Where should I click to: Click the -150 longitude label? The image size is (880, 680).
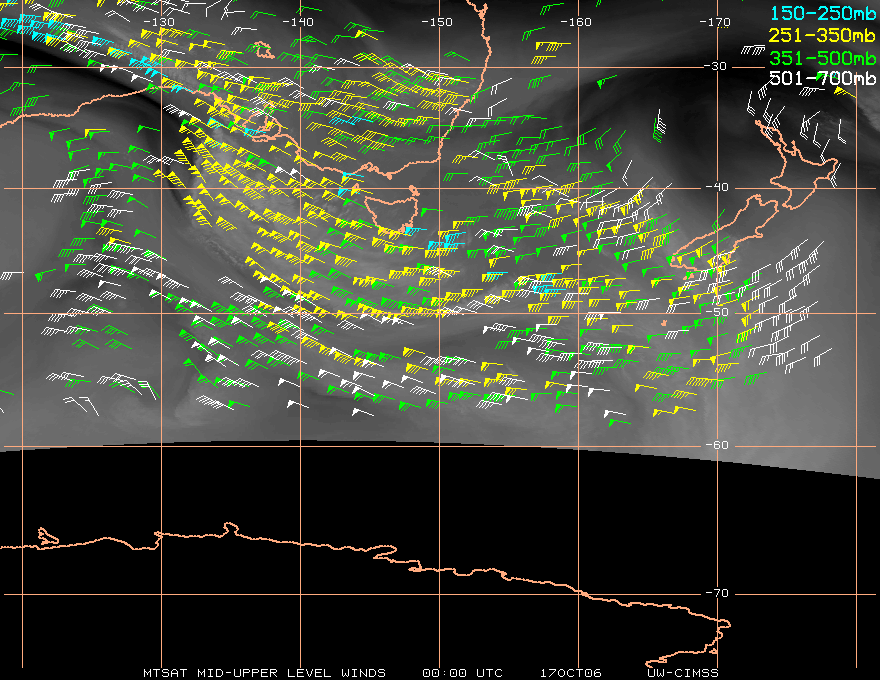click(437, 22)
